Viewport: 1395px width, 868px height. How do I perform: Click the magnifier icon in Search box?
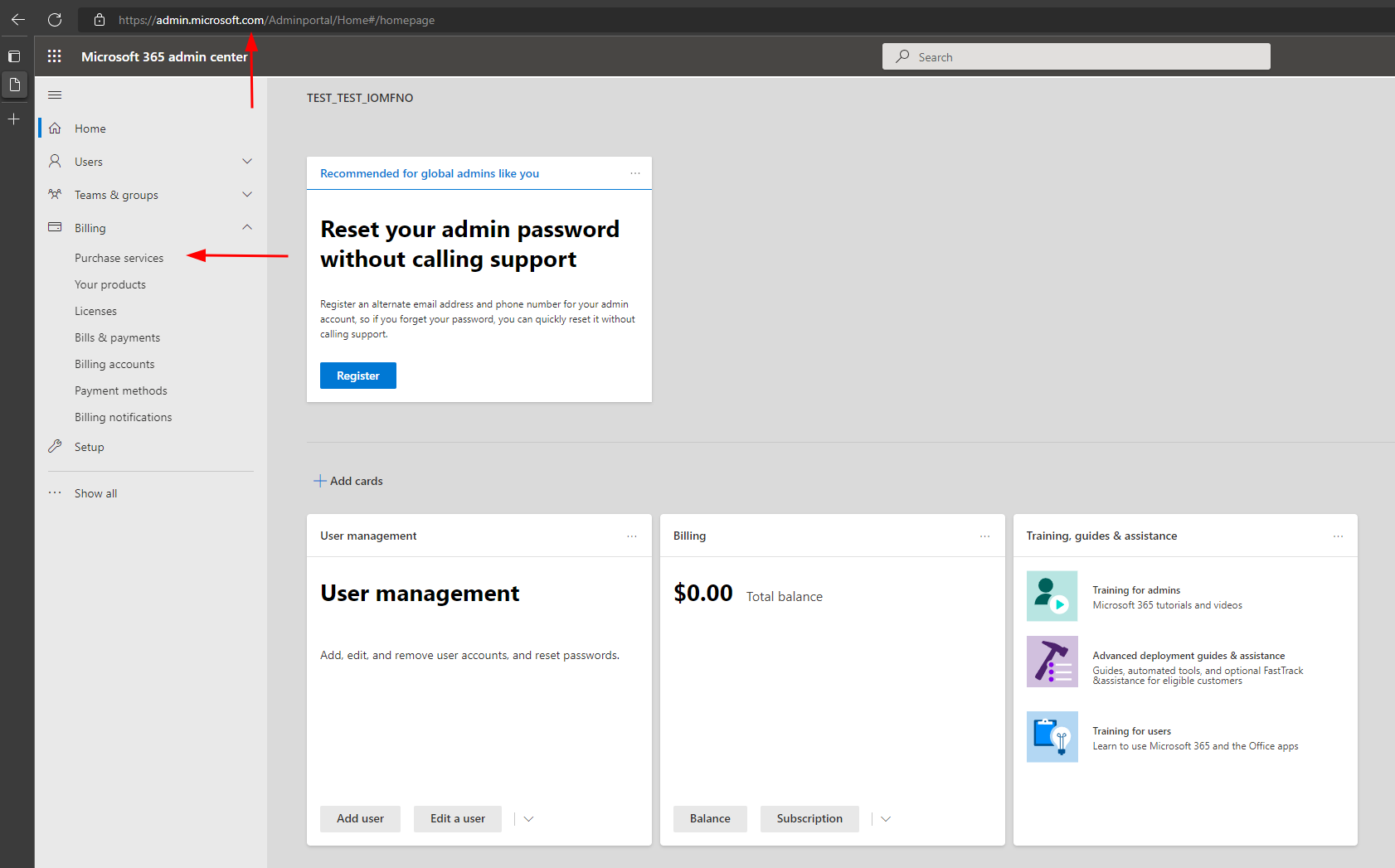[x=902, y=56]
